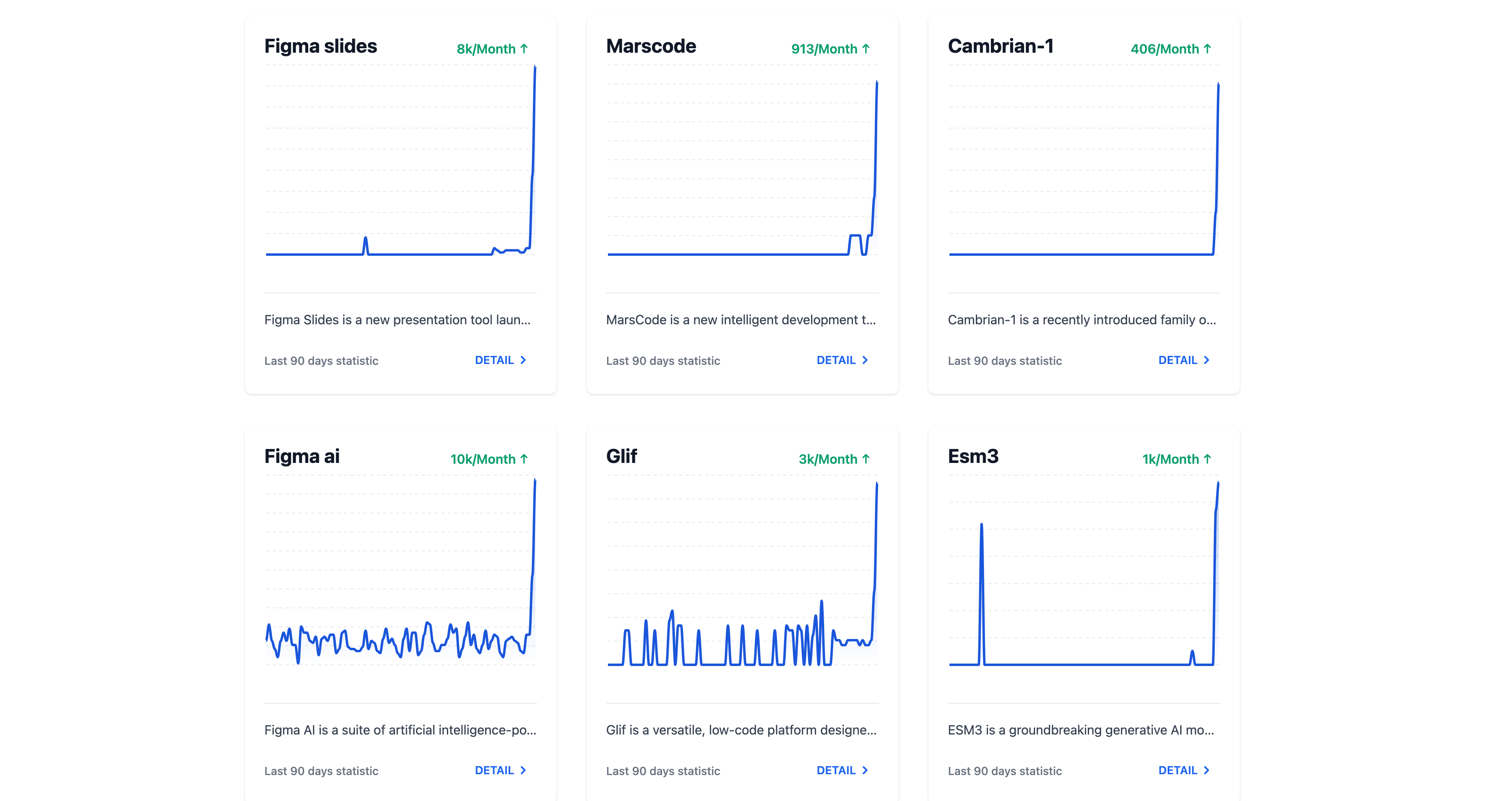Screen dimensions: 1512x801
Task: Open the Figma ai DETAIL link
Action: coord(500,771)
